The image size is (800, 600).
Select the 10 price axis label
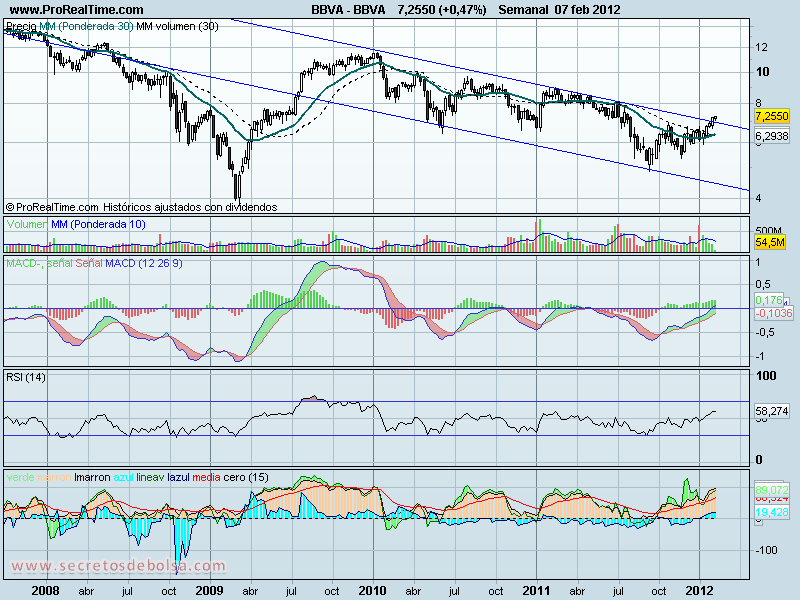coord(762,72)
